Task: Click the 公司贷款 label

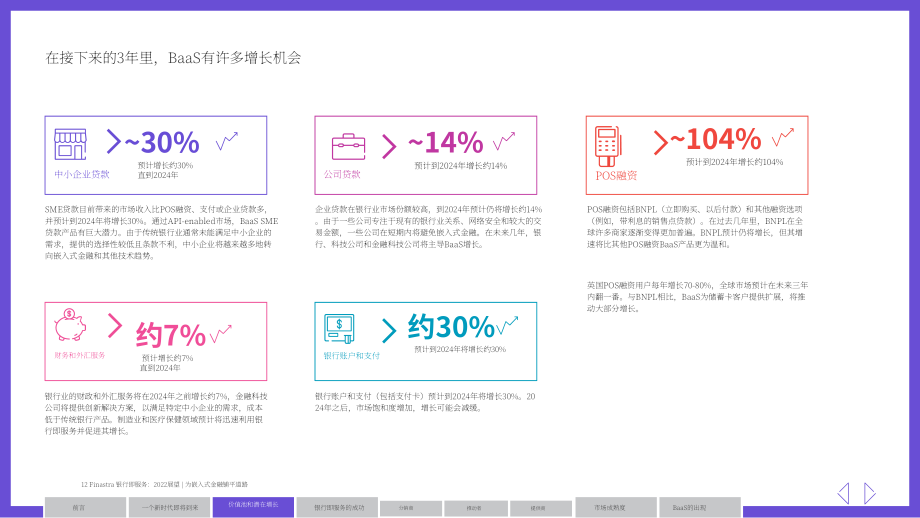Action: 342,174
